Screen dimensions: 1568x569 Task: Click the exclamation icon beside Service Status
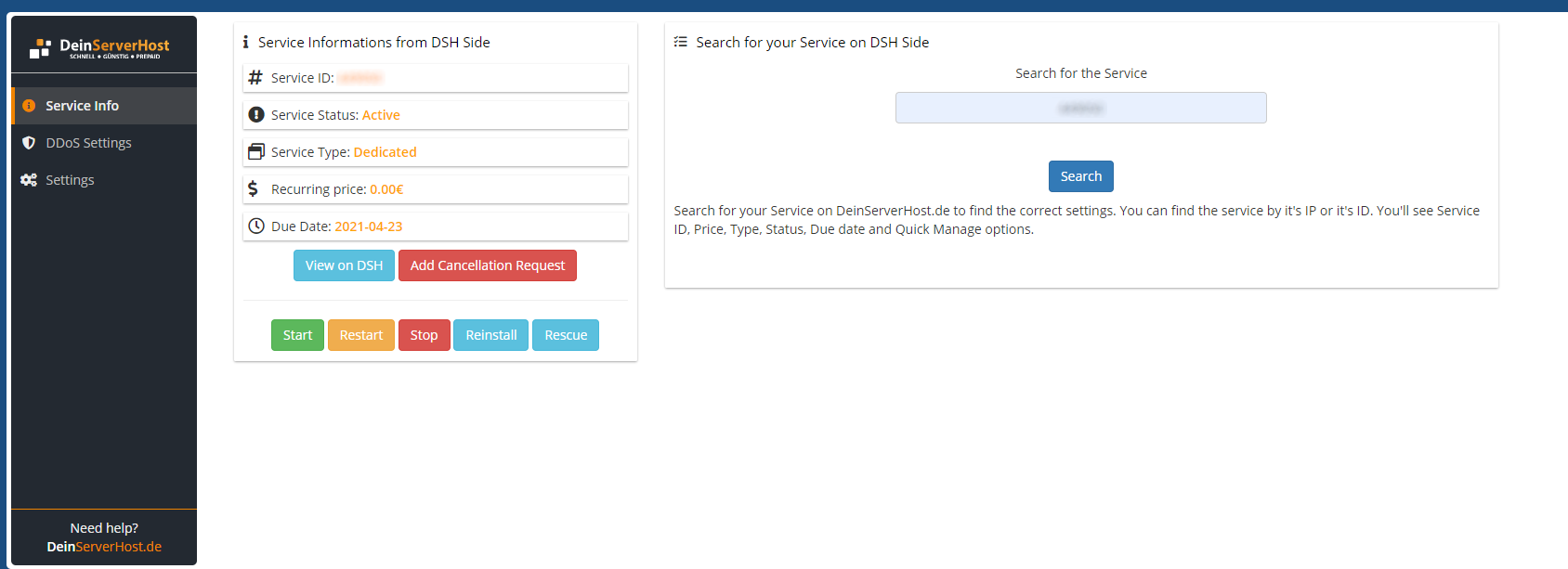256,115
